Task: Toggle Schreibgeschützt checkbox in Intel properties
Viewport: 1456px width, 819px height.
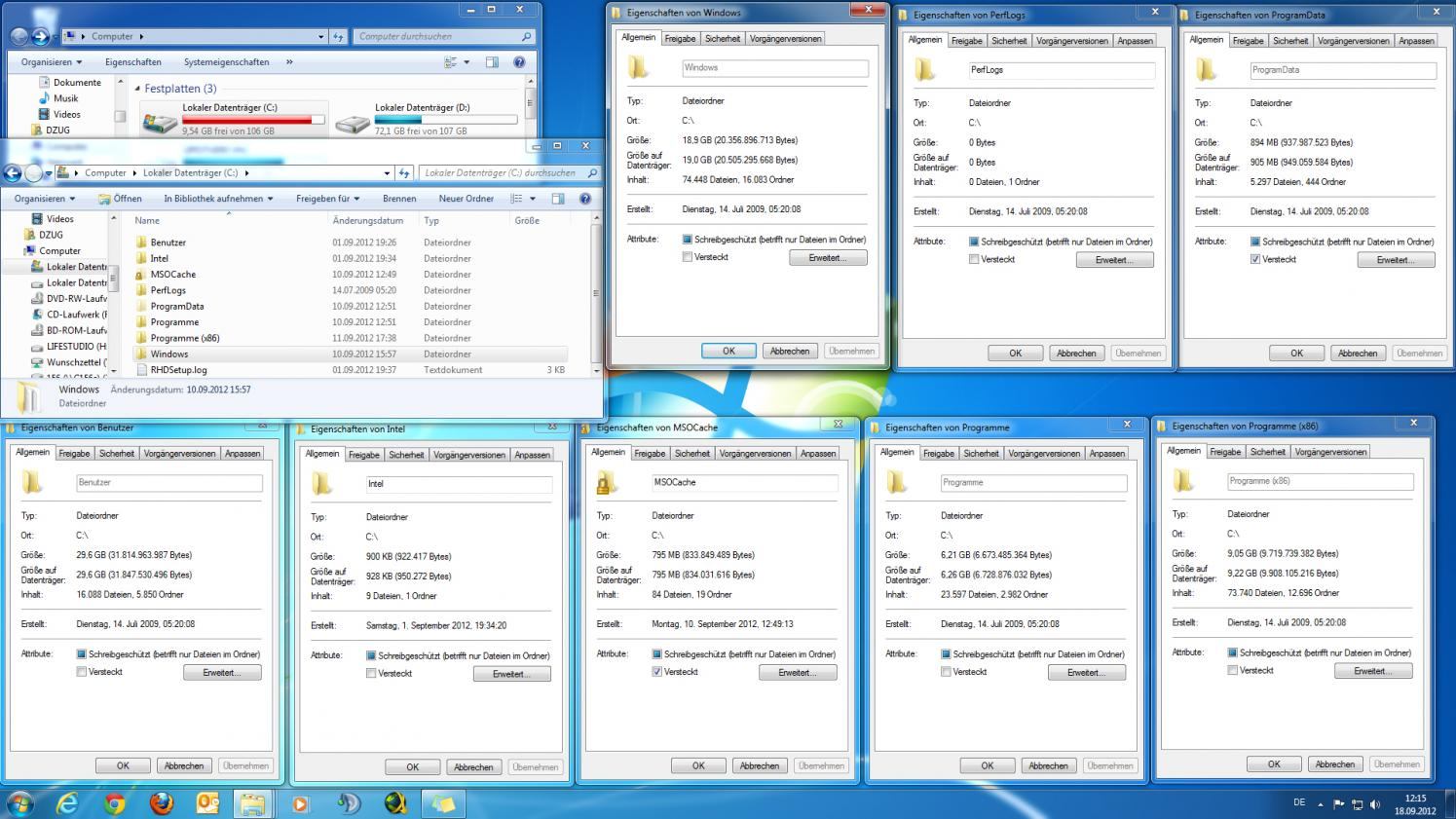Action: [x=371, y=656]
